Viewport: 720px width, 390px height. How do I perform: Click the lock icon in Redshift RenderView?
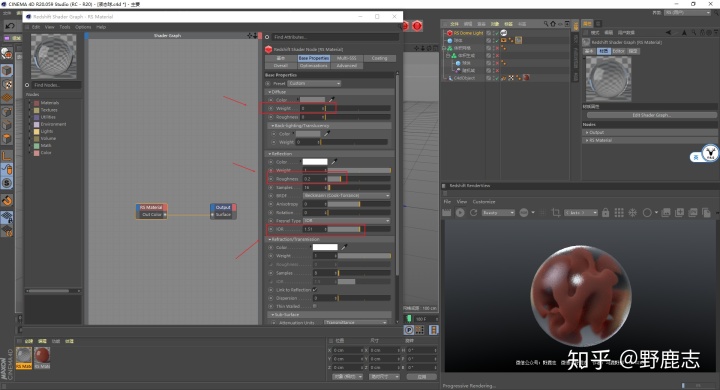point(605,213)
